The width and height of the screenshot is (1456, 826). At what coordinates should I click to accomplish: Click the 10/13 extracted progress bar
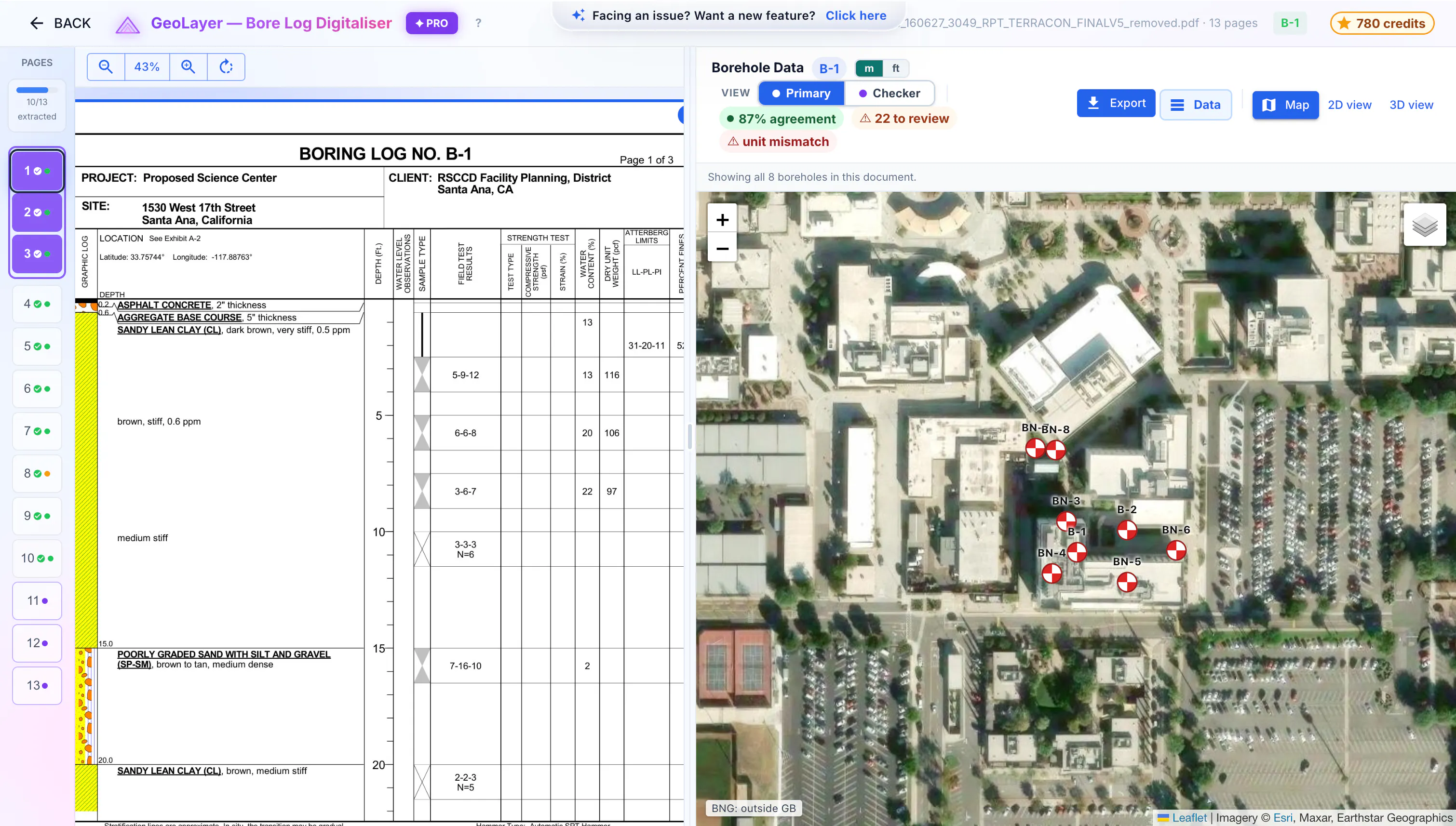coord(37,90)
